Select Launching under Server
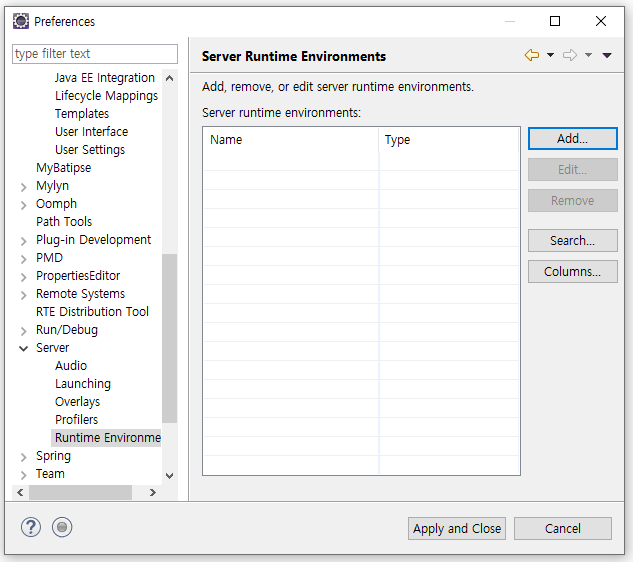This screenshot has width=633, height=562. click(83, 384)
